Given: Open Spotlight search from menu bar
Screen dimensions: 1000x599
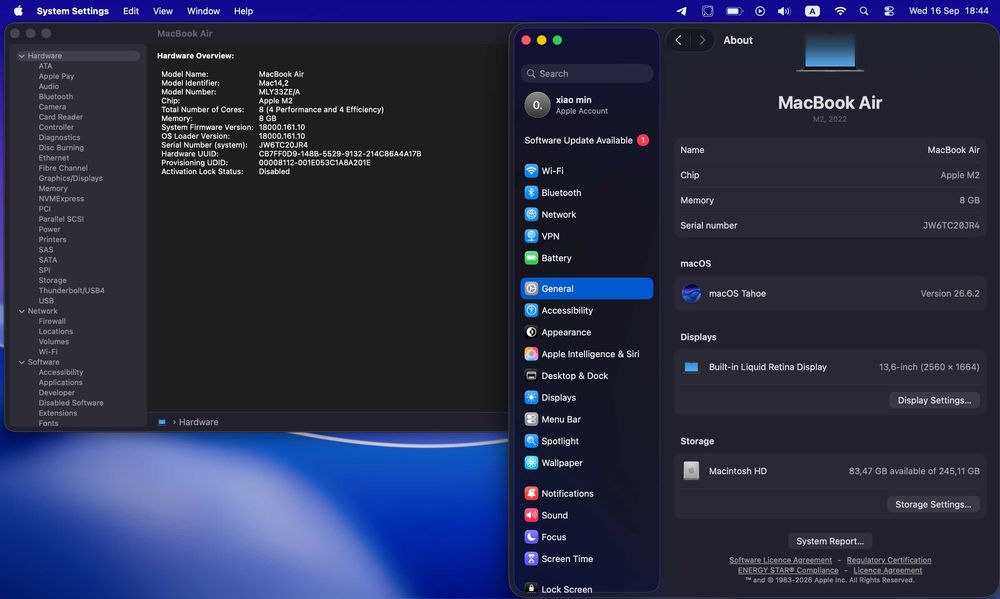Looking at the screenshot, I should tap(864, 11).
